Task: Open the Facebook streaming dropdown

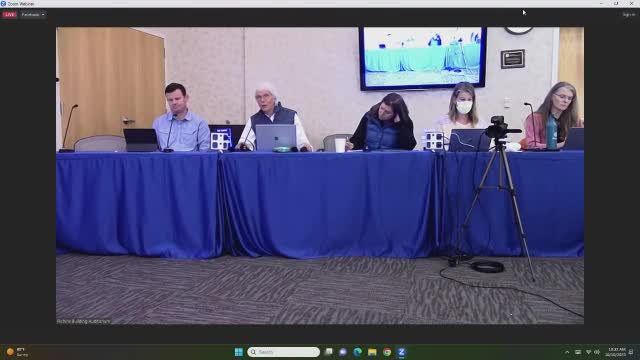Action: (33, 15)
